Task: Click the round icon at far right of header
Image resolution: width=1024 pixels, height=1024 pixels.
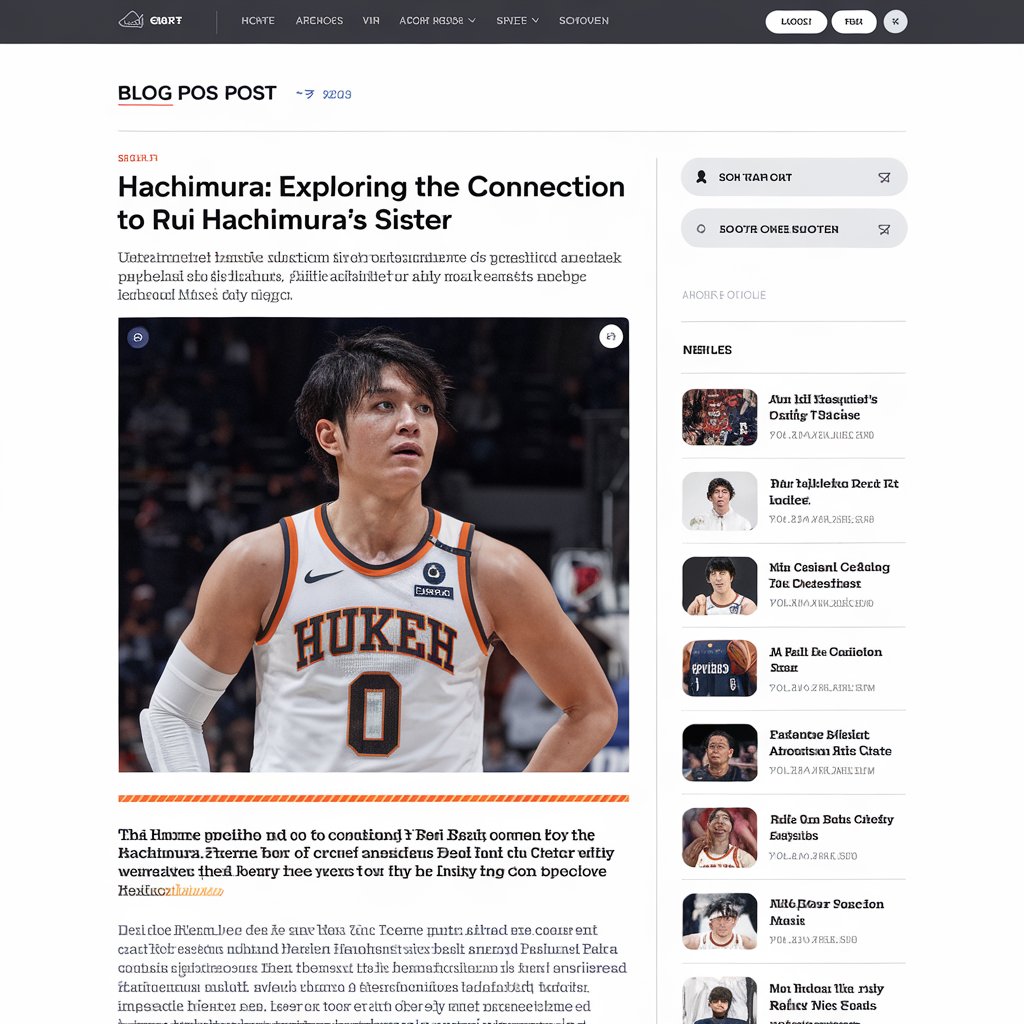Action: pos(895,22)
